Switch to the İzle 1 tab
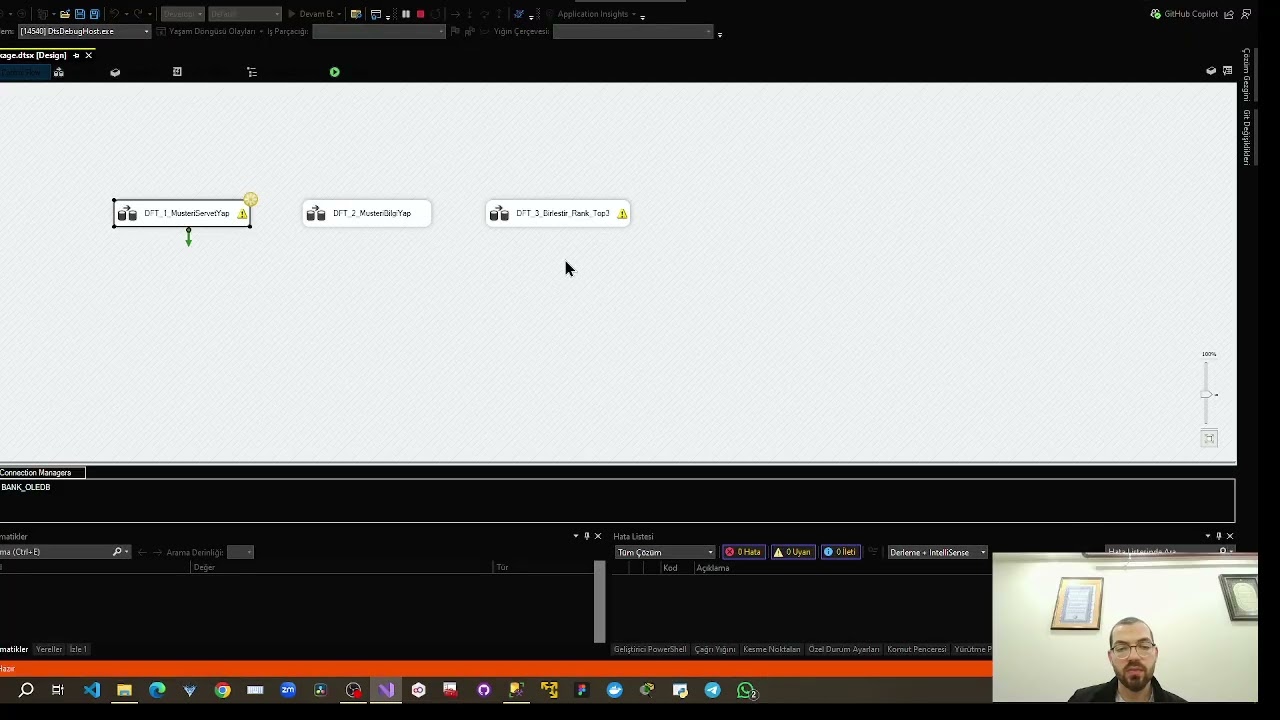Screen dimensions: 1280x720 [x=78, y=649]
